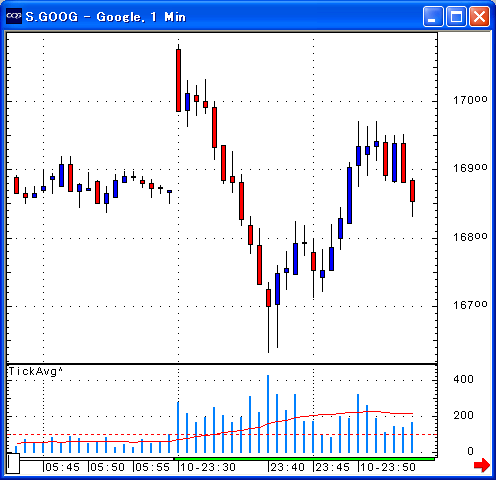Screen dimensions: 496x480
Task: Click the 05:55 time axis label
Action: (152, 467)
